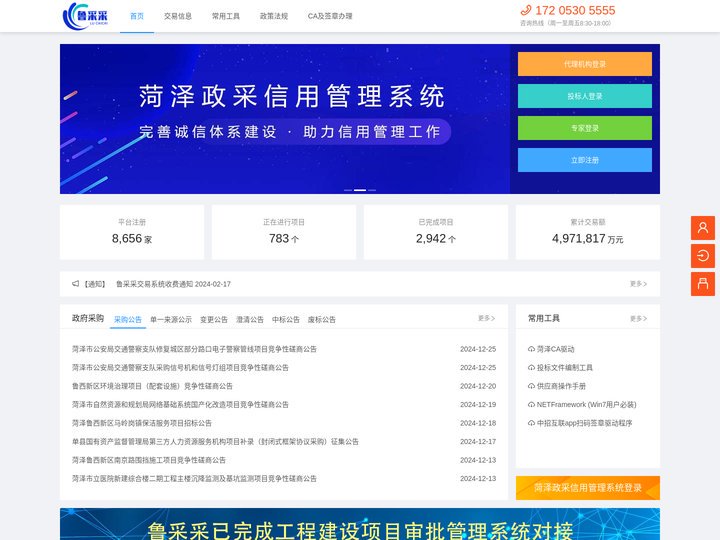
Task: Click the 鲁采采 site logo
Action: tap(85, 16)
